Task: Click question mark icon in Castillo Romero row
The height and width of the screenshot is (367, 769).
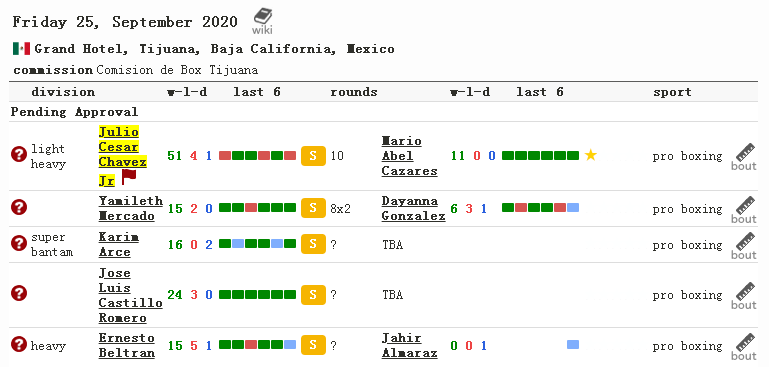Action: (19, 293)
